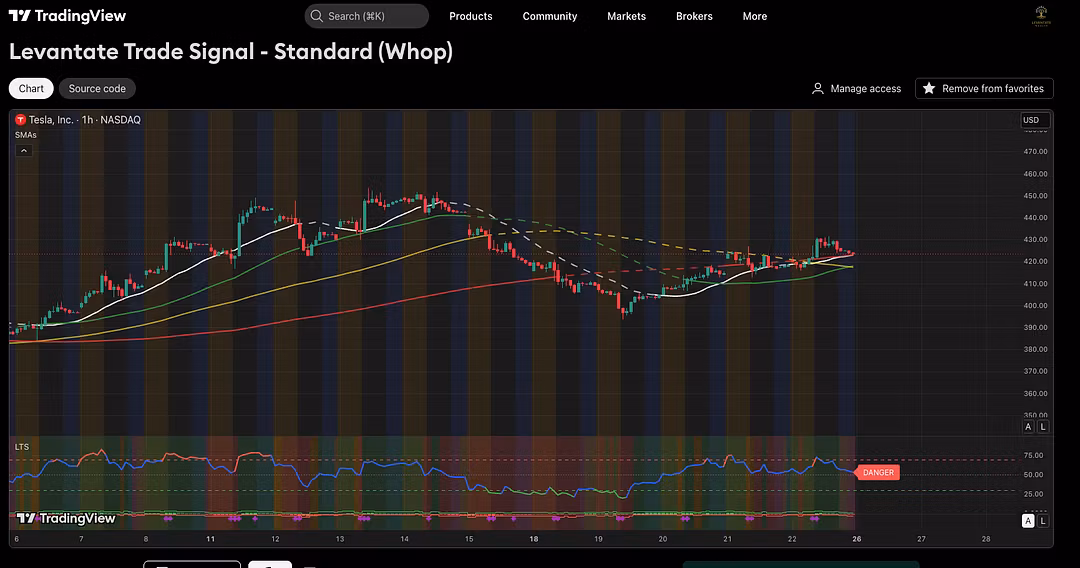This screenshot has height=568, width=1080.
Task: Click the LTS indicator label
Action: [x=22, y=447]
